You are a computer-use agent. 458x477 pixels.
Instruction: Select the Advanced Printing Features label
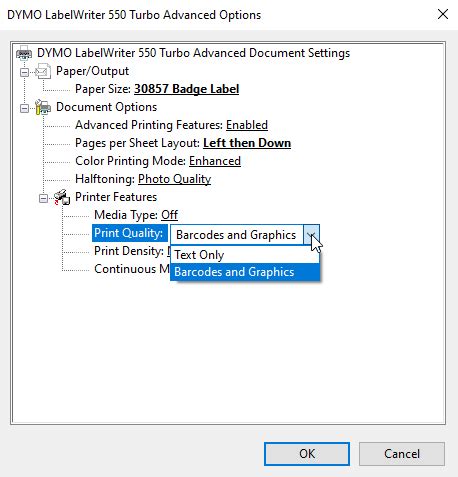point(149,125)
